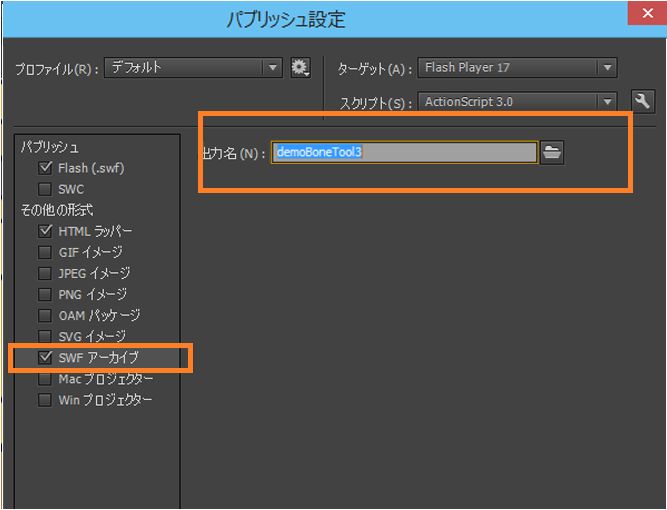Enable GIF イメージ checkbox
Viewport: 667px width, 510px height.
(x=45, y=252)
